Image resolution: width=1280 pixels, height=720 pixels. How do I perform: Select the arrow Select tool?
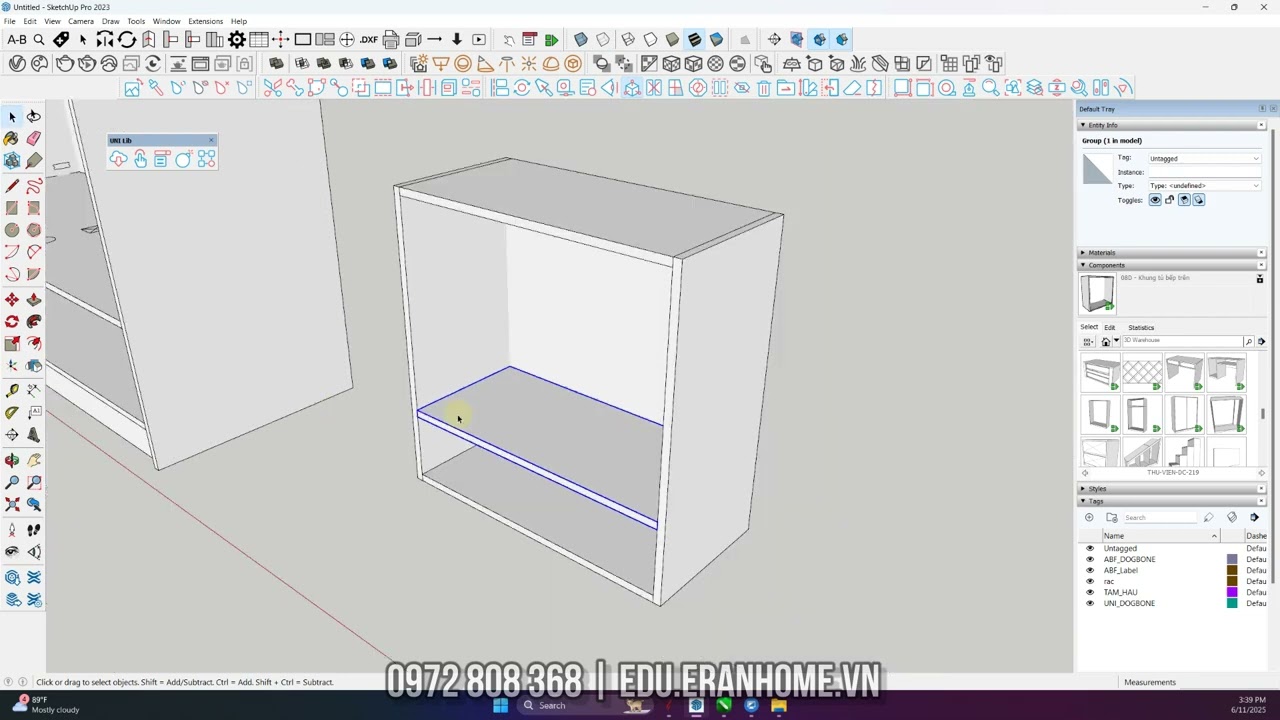(12, 116)
